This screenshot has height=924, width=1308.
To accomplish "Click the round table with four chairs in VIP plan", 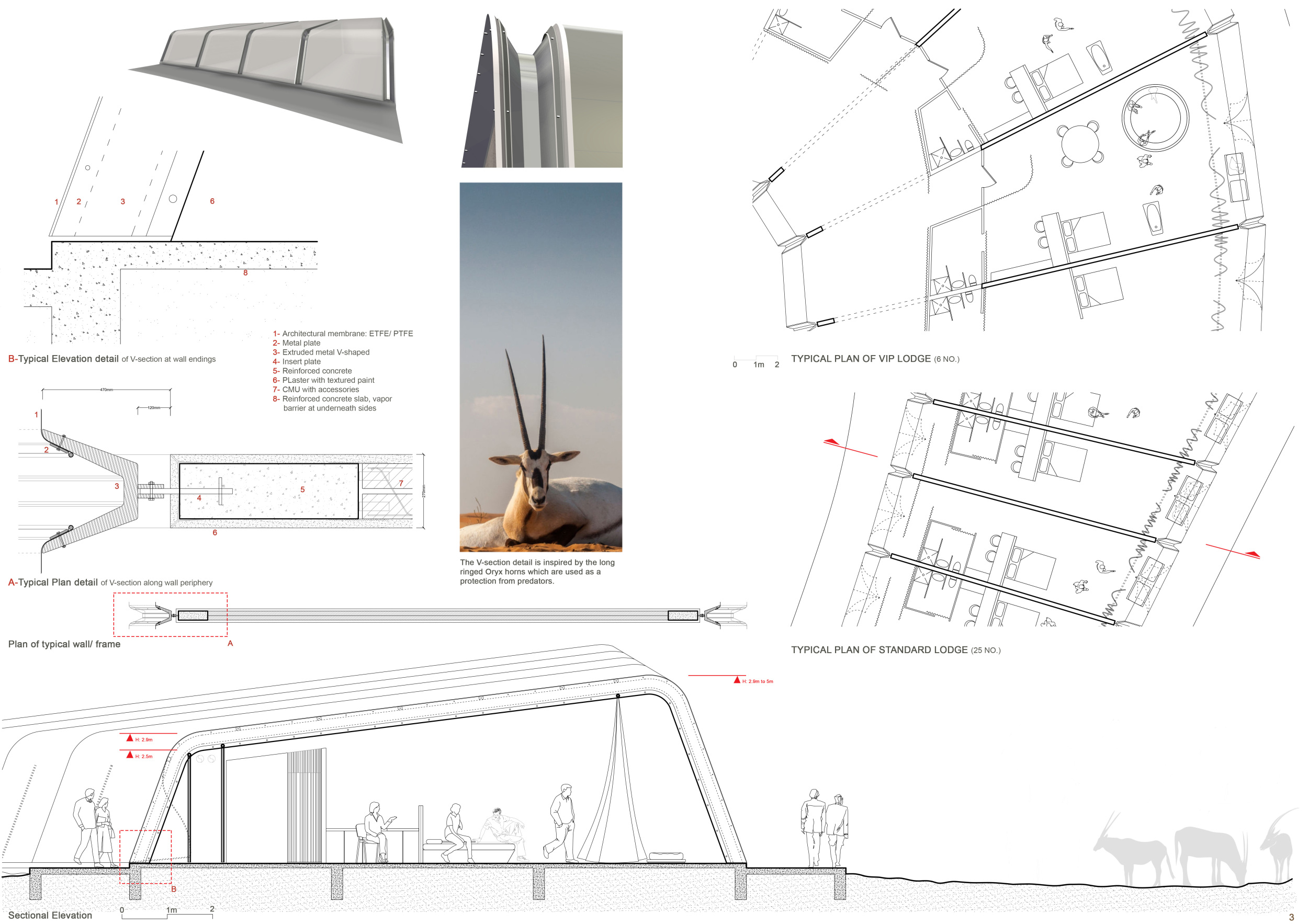I will point(1080,145).
